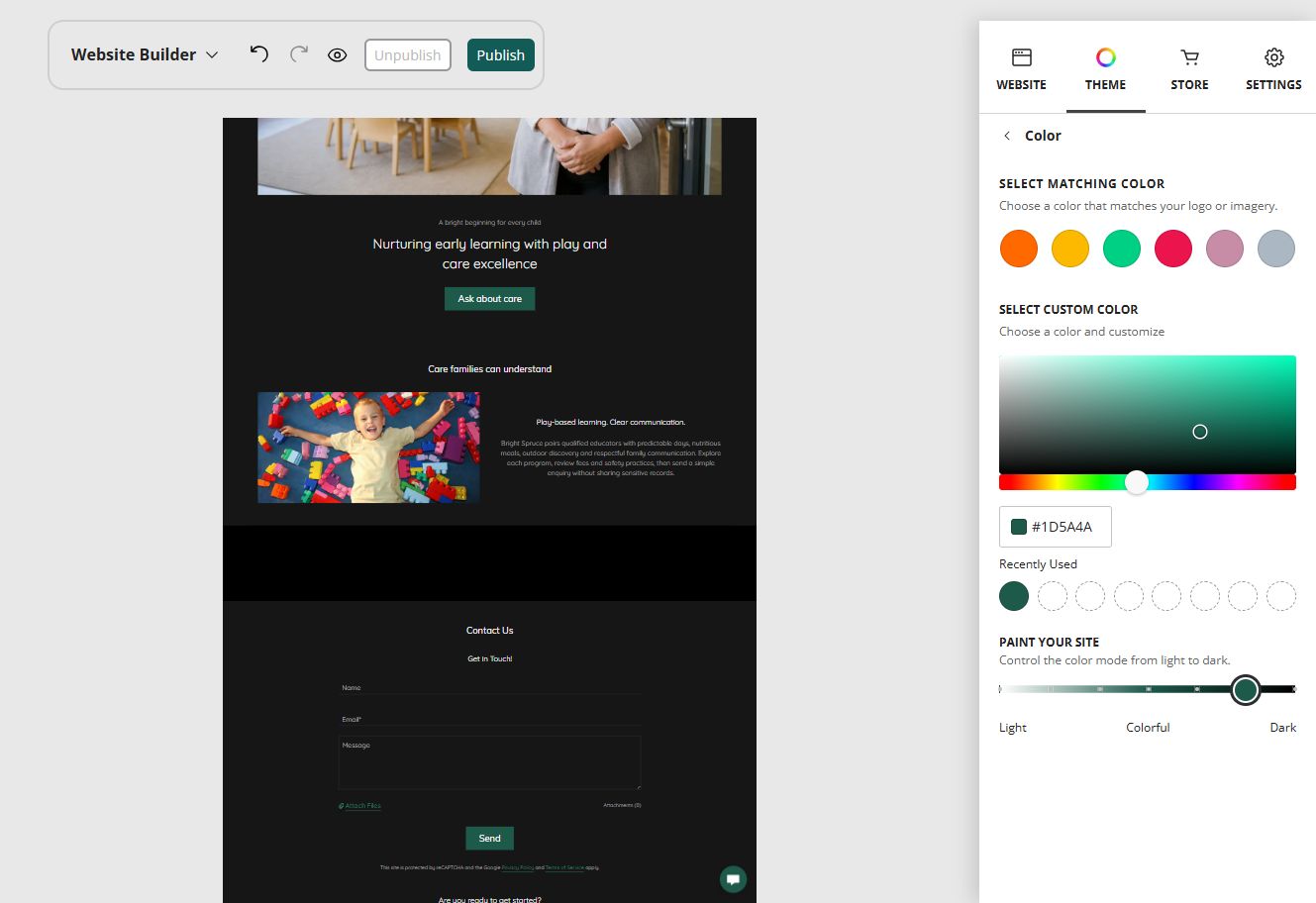Select the crimson red matching color
1316x903 pixels.
(1173, 249)
